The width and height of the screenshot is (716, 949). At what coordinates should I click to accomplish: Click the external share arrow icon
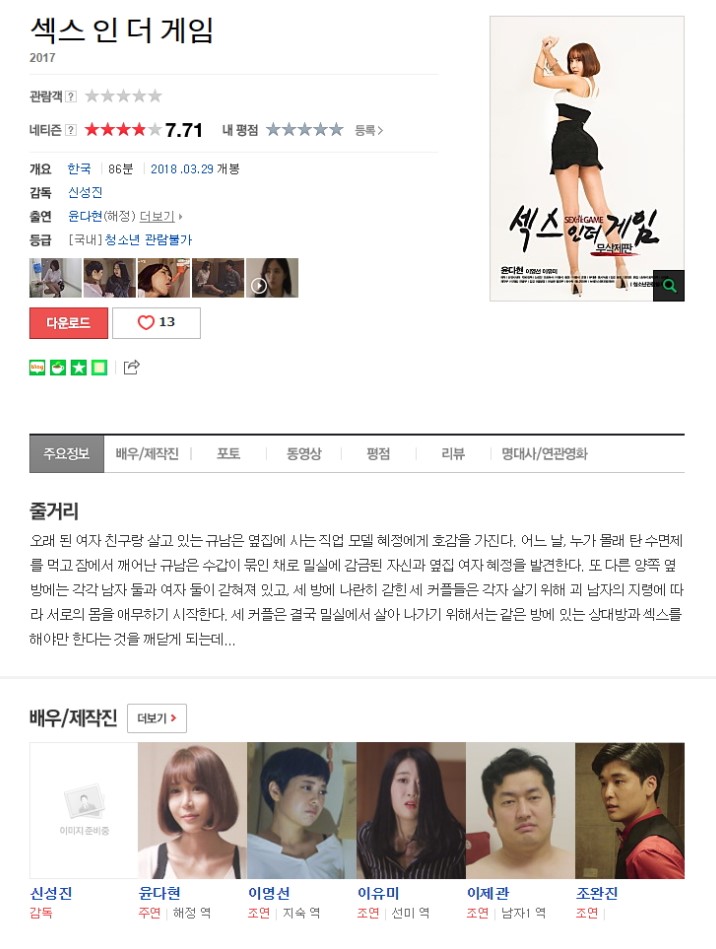131,367
